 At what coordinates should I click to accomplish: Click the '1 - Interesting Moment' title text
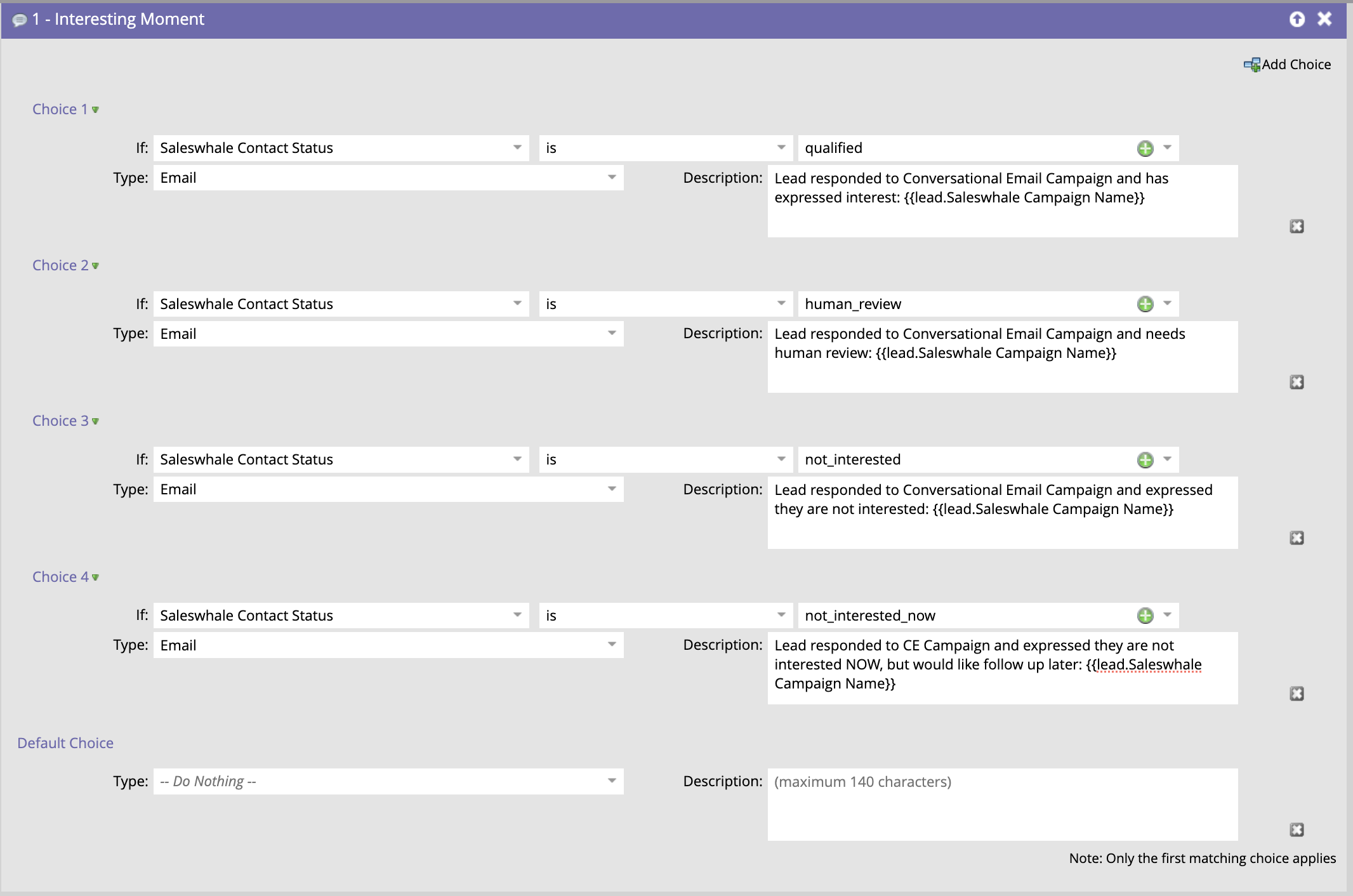(x=118, y=19)
